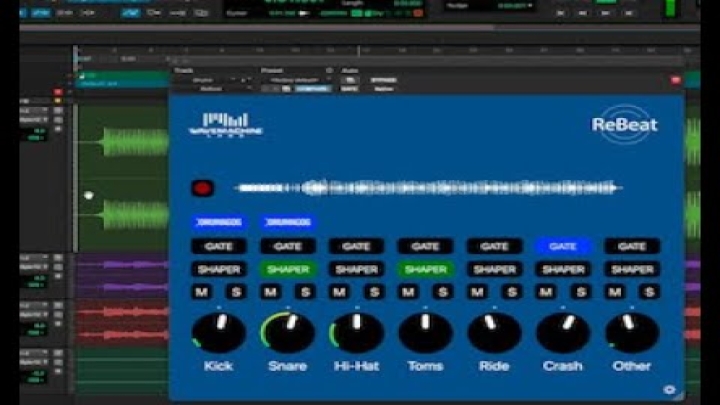
Task: Click the Toms label text
Action: (x=425, y=366)
